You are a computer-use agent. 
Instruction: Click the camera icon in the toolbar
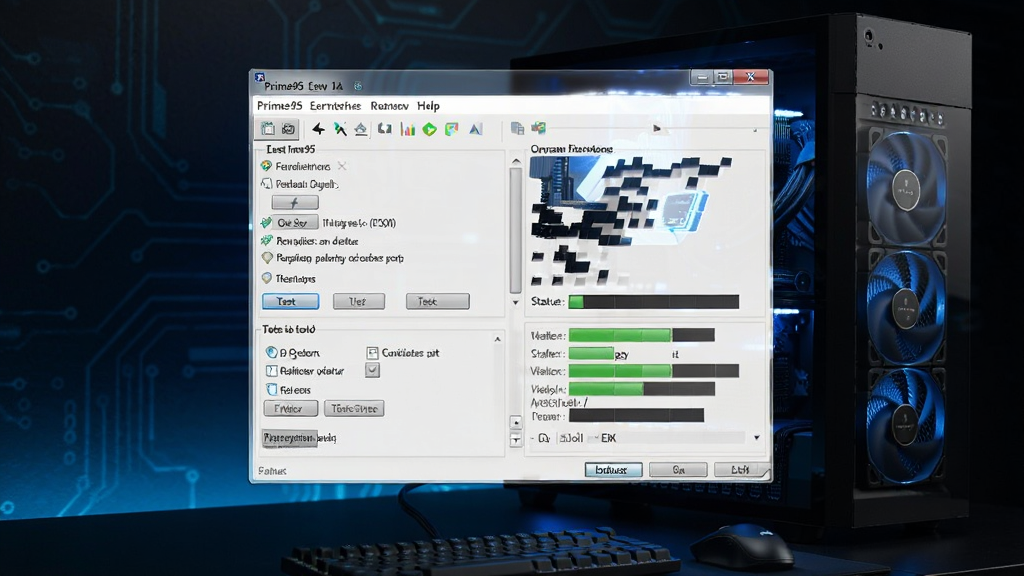[289, 129]
